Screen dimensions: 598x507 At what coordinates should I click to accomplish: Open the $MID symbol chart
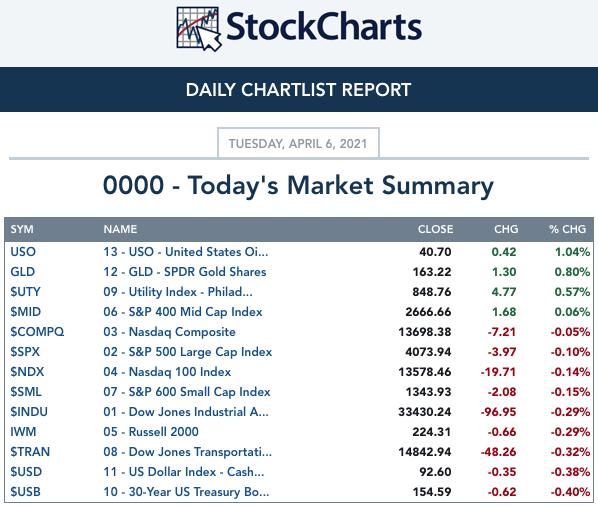point(25,312)
